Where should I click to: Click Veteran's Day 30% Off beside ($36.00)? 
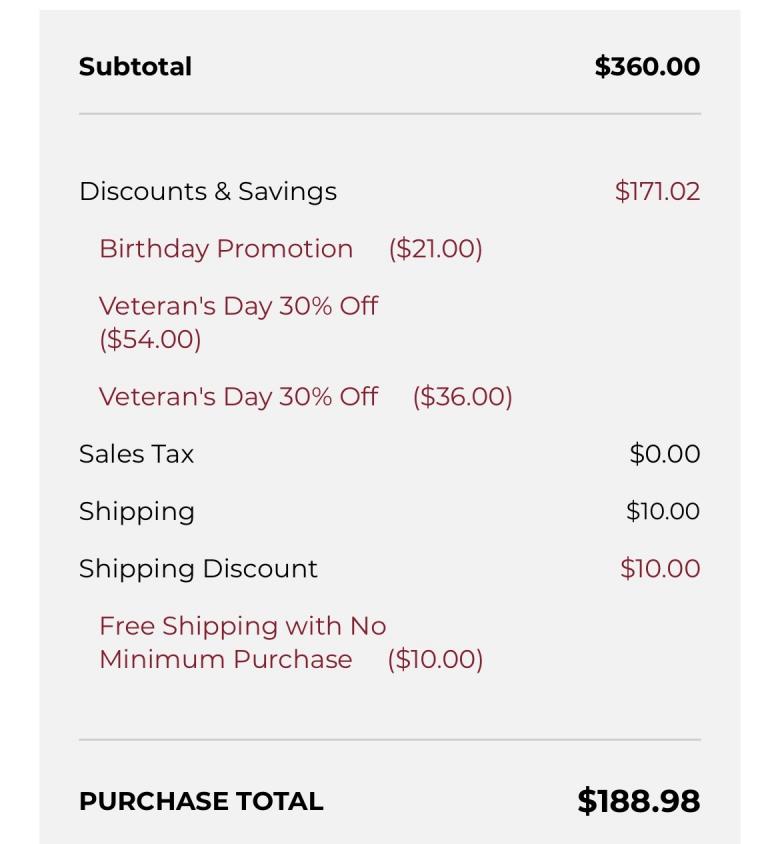[x=238, y=397]
